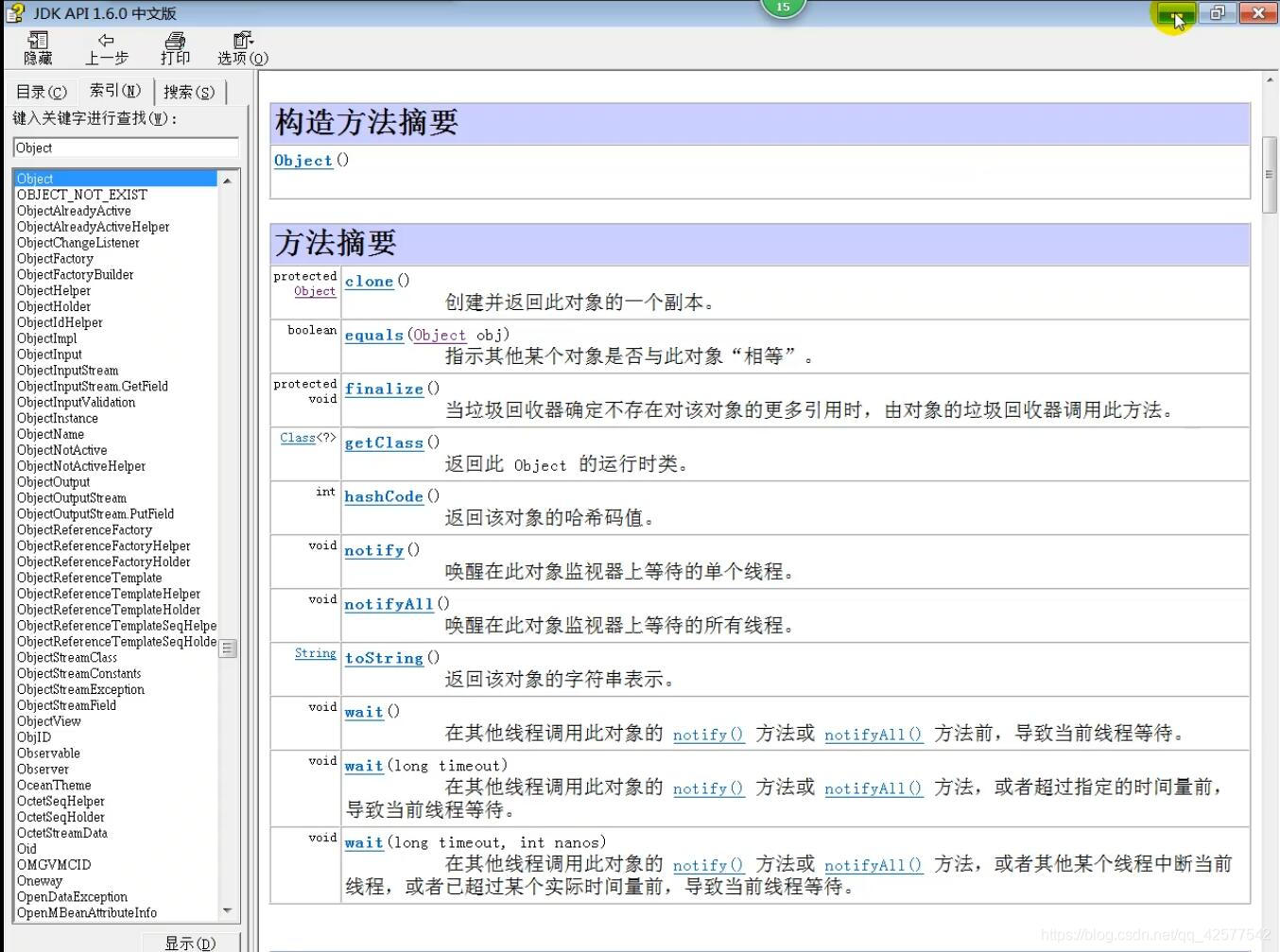Click the Print (打印) toolbar icon
Screen dimensions: 1280x952
point(175,48)
